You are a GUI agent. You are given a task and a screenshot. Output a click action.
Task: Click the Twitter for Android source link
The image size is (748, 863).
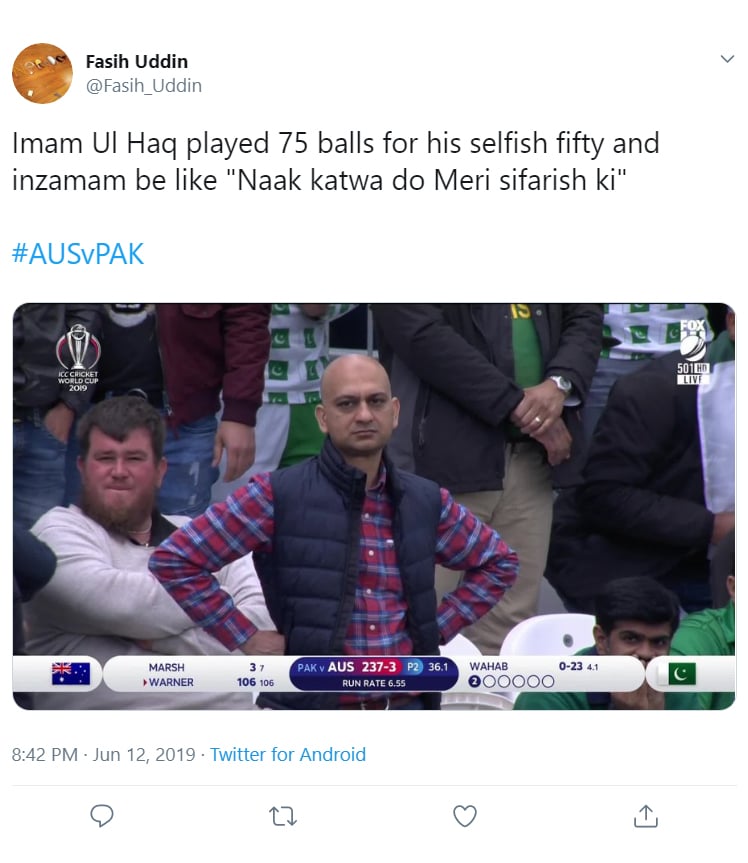pyautogui.click(x=288, y=755)
